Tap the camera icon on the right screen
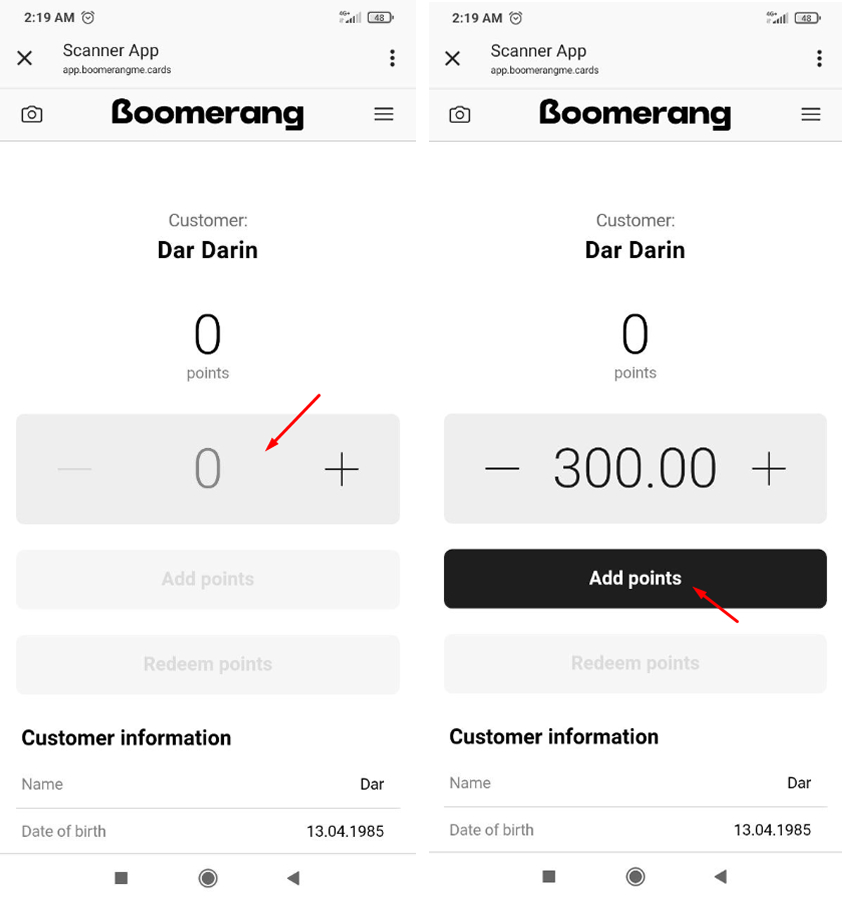 click(460, 114)
